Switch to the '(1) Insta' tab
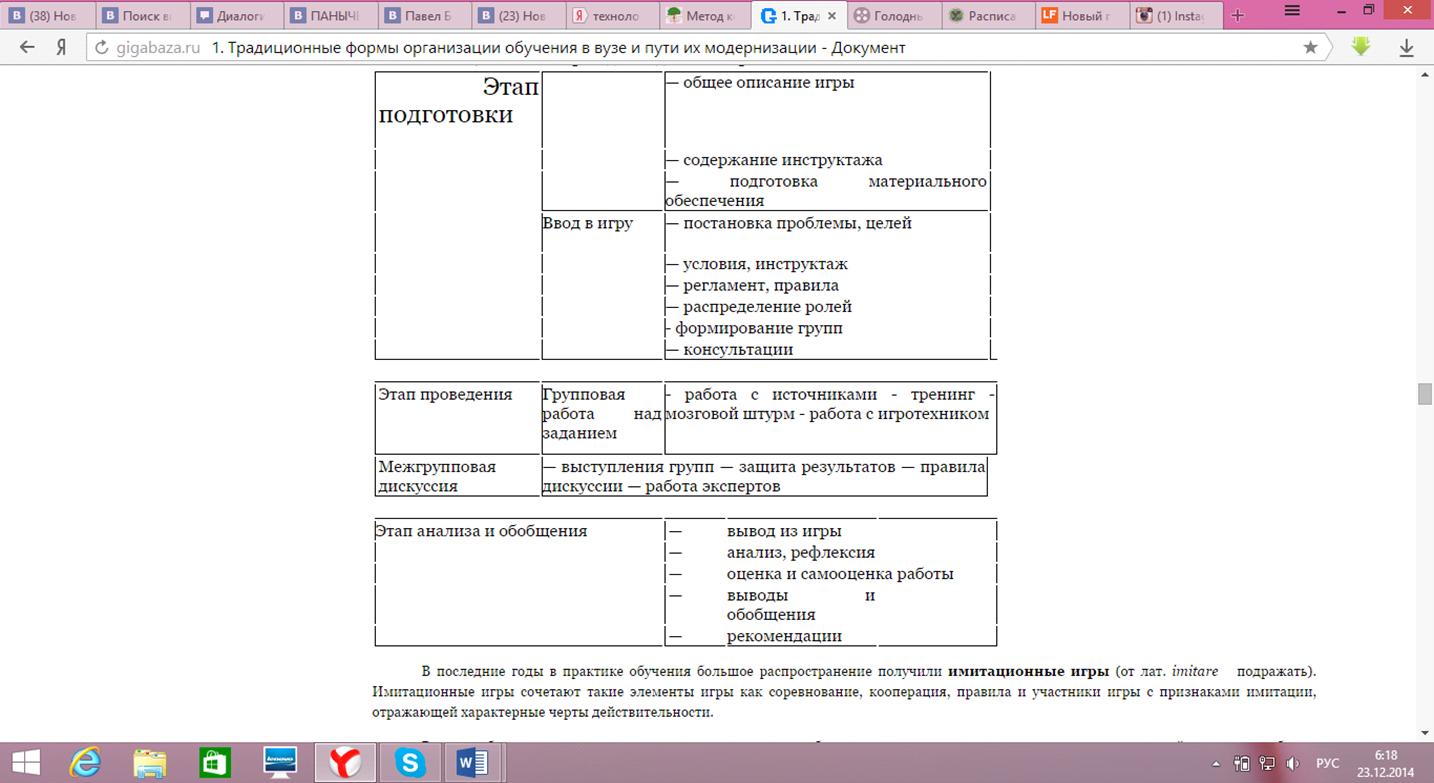The height and width of the screenshot is (783, 1434). tap(1175, 16)
